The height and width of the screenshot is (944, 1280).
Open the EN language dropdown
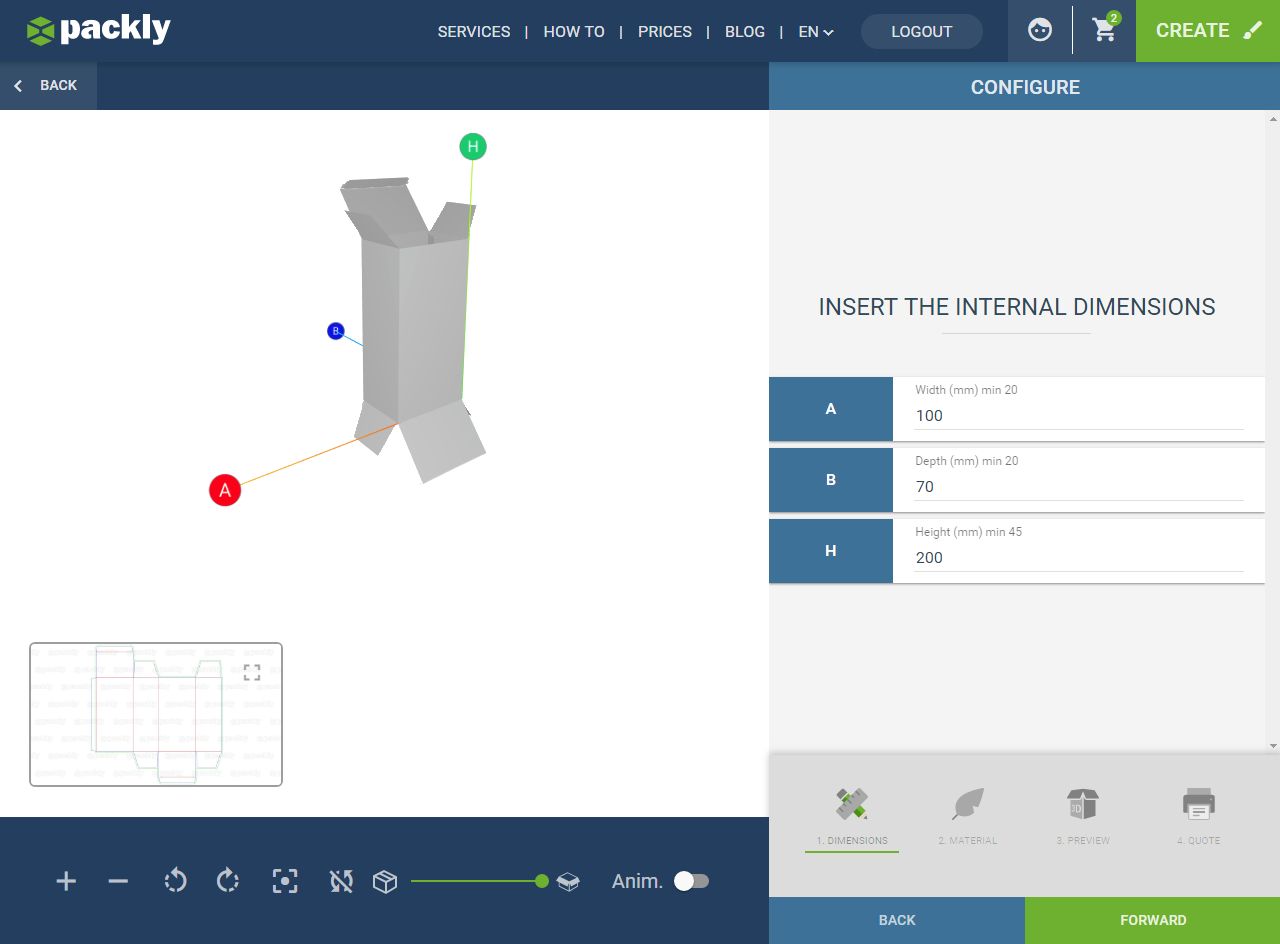point(816,31)
